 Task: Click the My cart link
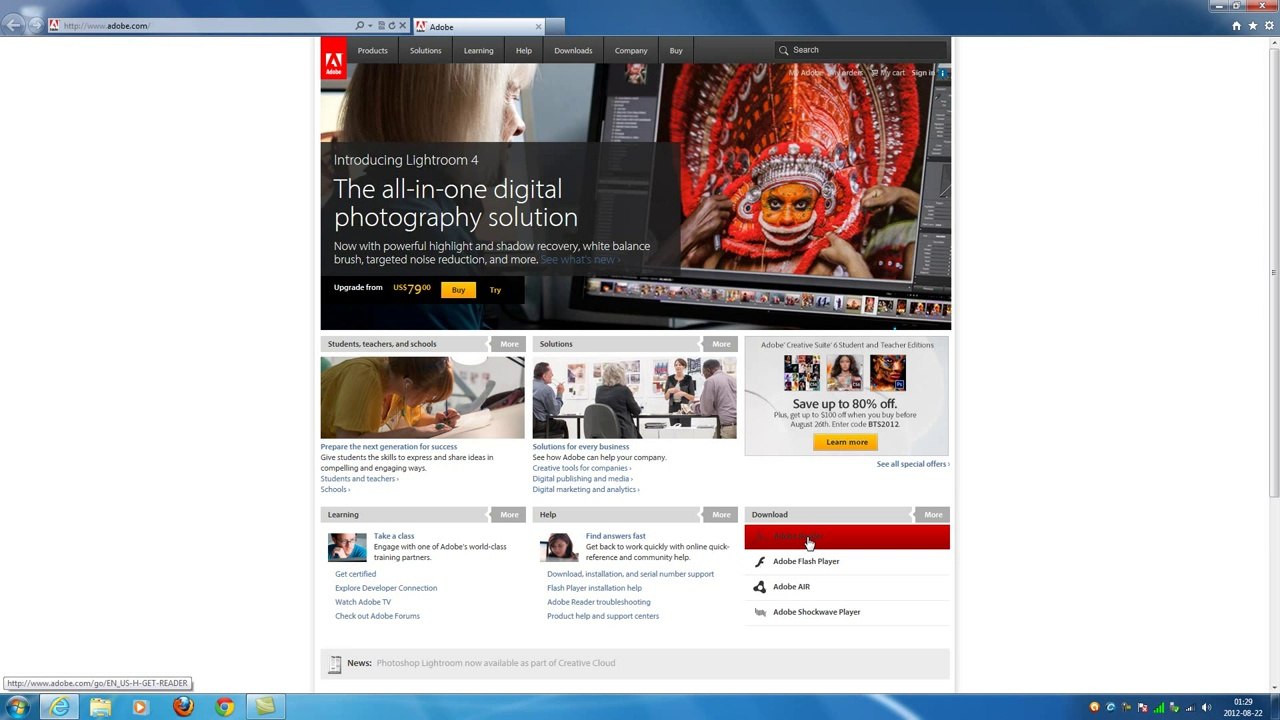click(x=888, y=73)
